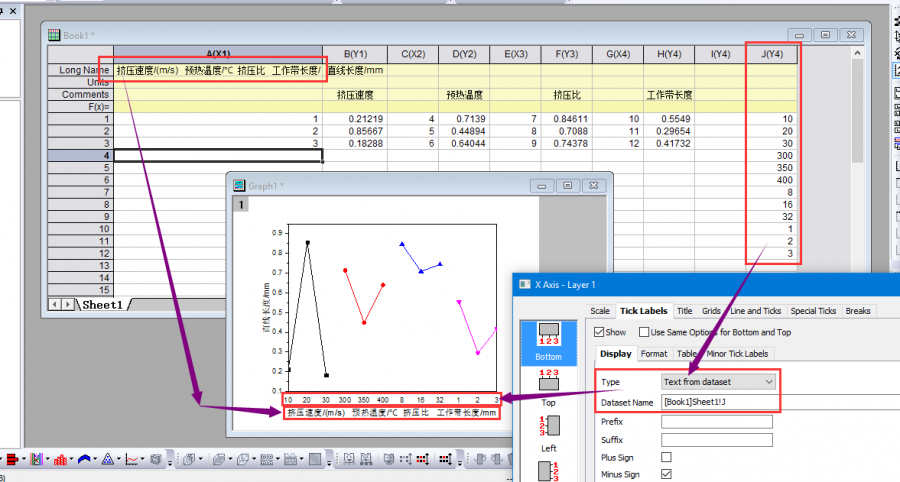Click the 3D wireframe cube icon
The image size is (900, 482).
242,459
